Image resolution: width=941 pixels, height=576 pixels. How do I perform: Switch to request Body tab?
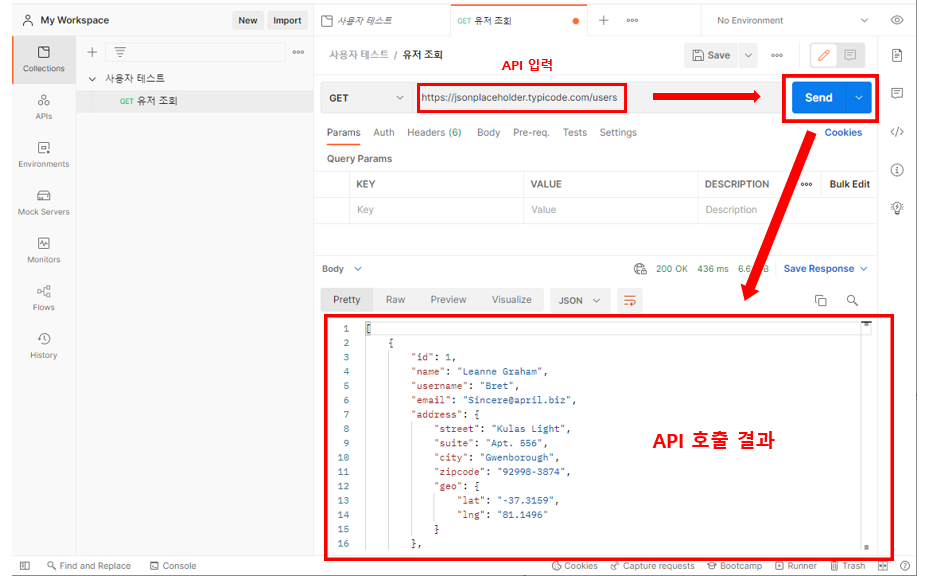(x=489, y=133)
